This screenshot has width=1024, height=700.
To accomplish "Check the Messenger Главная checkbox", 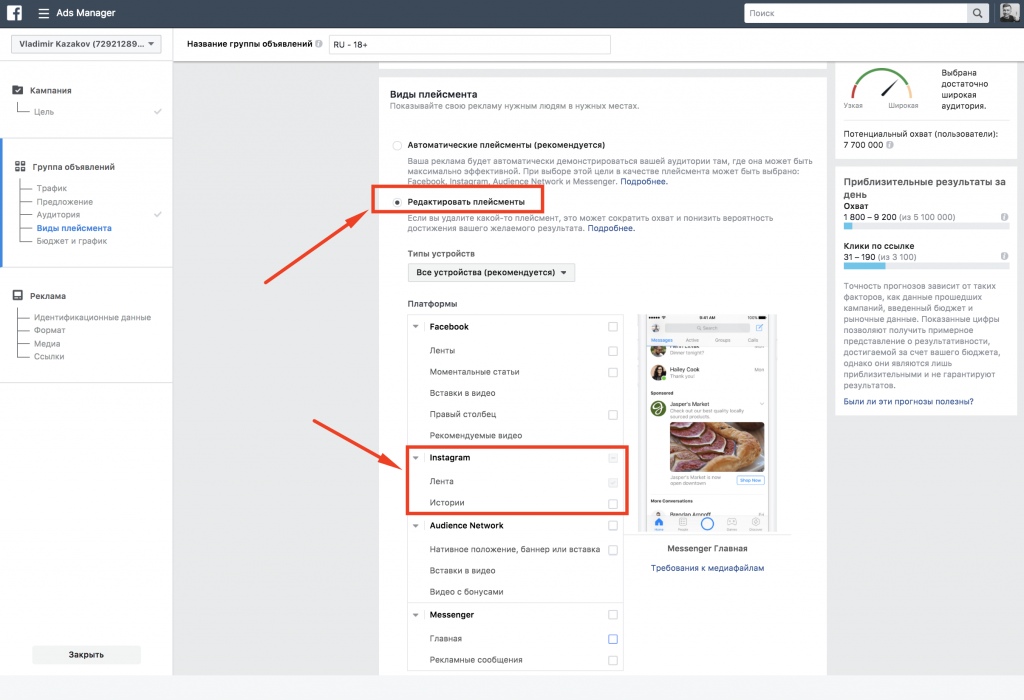I will pos(613,639).
